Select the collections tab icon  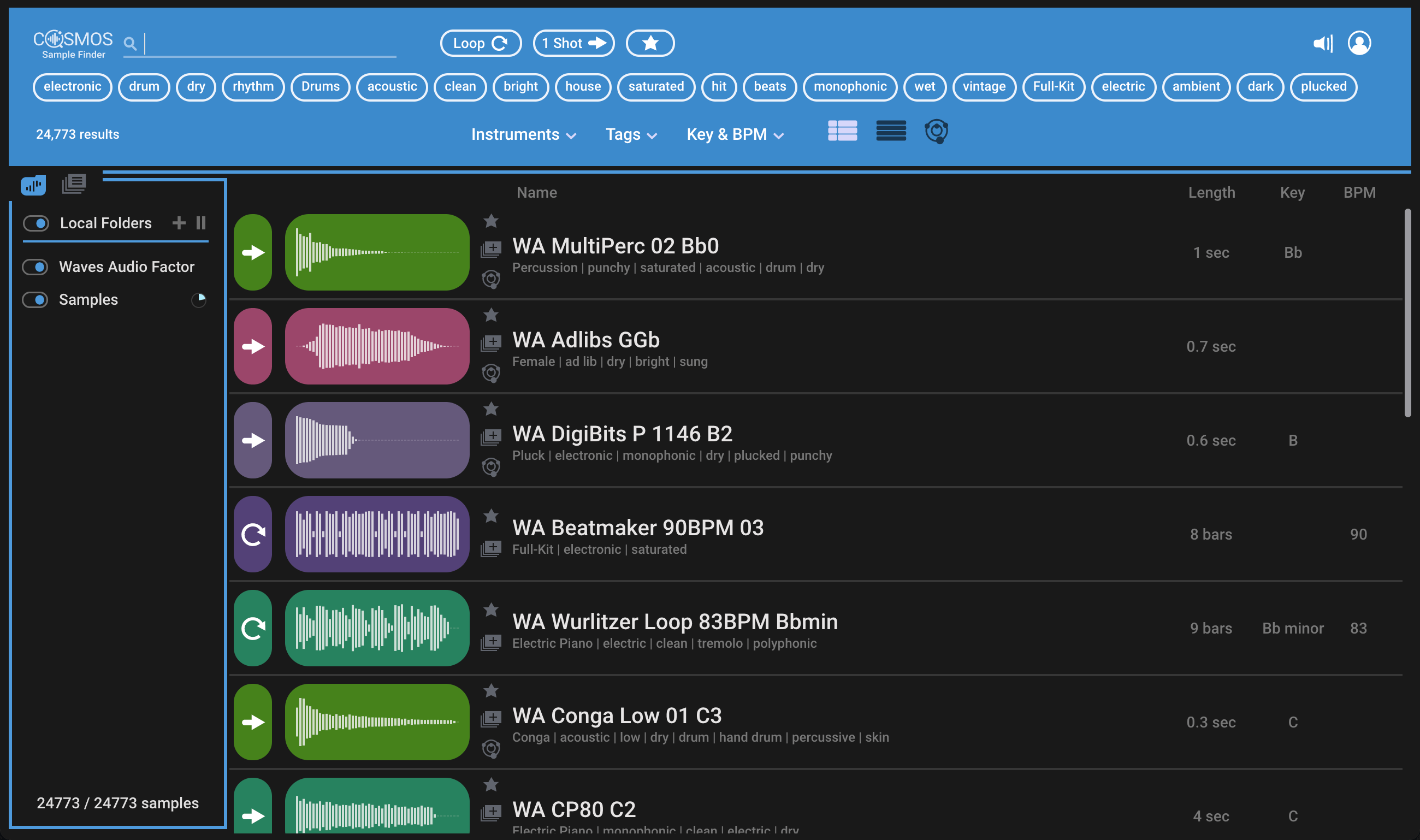tap(74, 184)
